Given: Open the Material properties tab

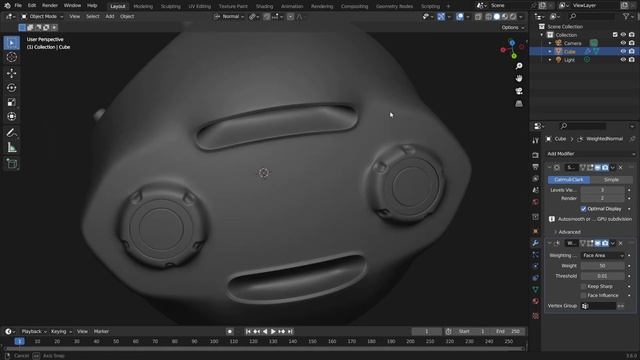Looking at the screenshot, I should 536,301.
